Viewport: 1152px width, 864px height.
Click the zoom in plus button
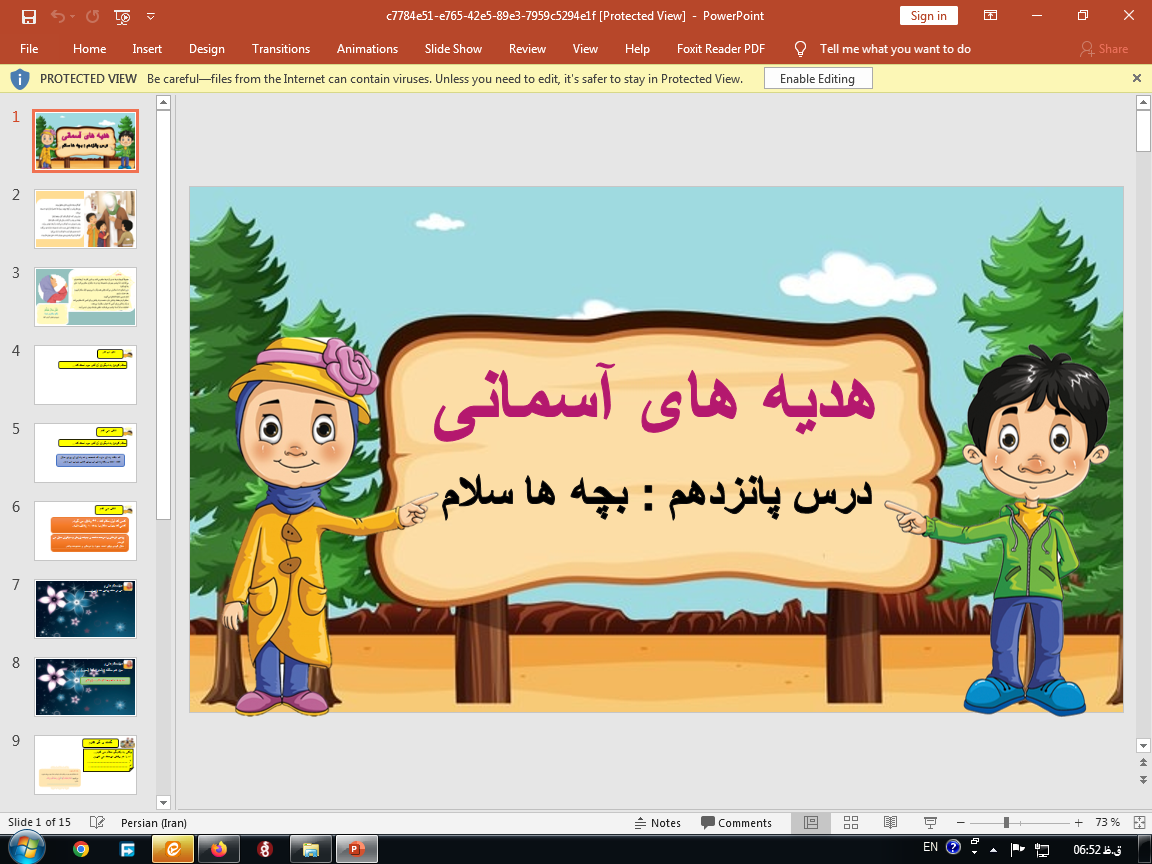(x=1079, y=823)
